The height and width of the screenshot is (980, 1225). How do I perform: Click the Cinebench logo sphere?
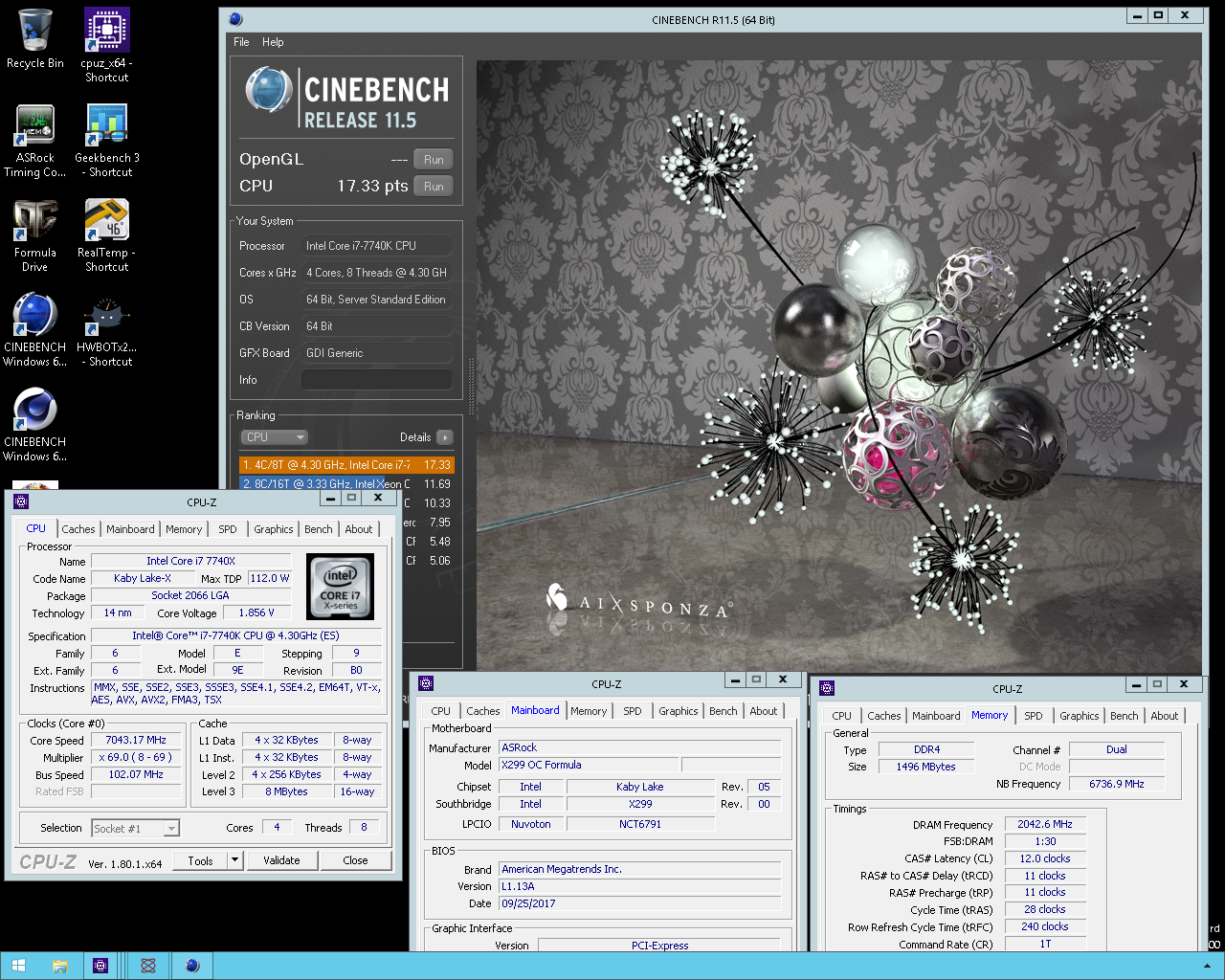coord(268,91)
